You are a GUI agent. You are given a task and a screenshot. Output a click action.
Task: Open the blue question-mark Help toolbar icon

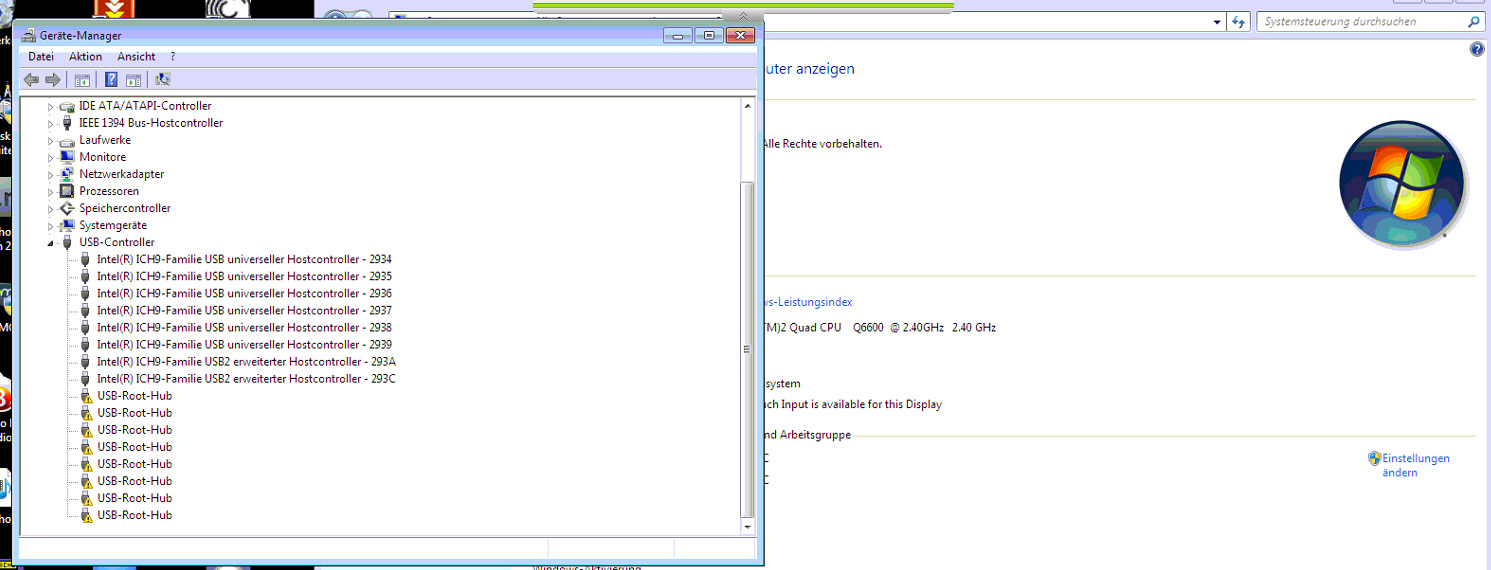point(111,79)
